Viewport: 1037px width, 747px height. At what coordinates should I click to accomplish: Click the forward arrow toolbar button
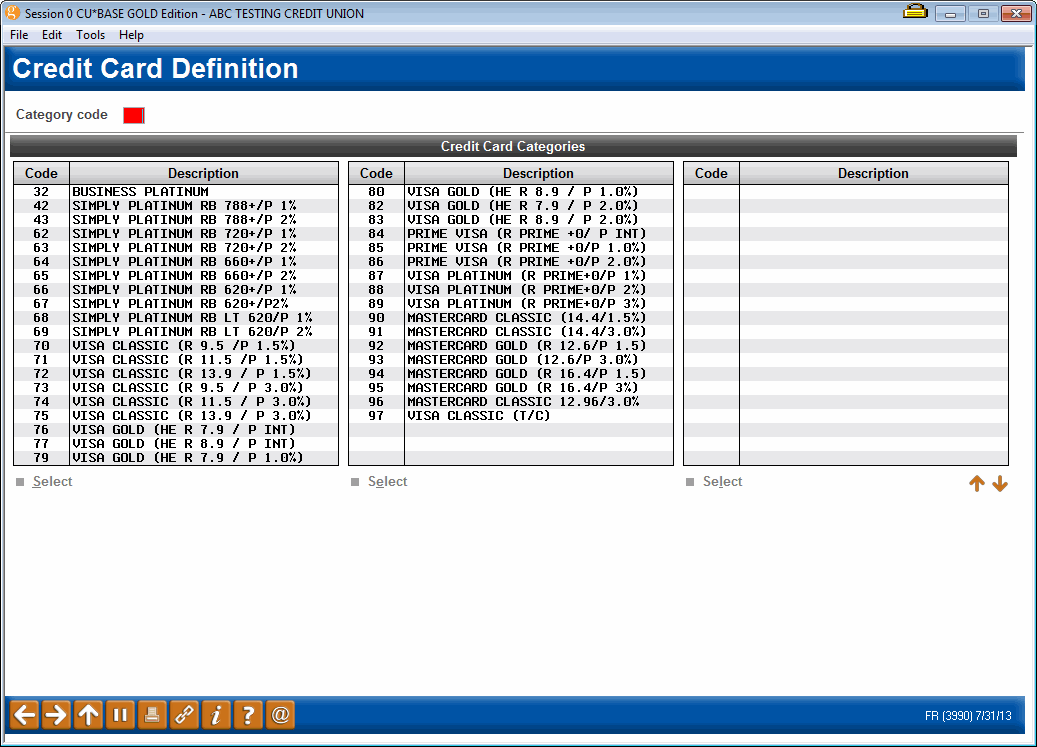56,714
